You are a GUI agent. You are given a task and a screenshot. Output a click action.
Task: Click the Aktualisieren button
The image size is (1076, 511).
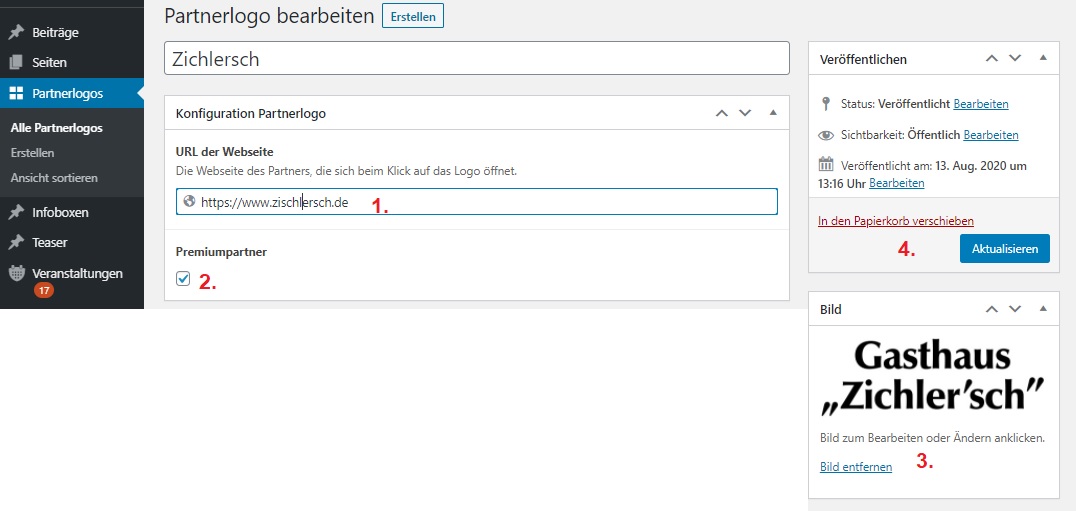tap(1004, 248)
